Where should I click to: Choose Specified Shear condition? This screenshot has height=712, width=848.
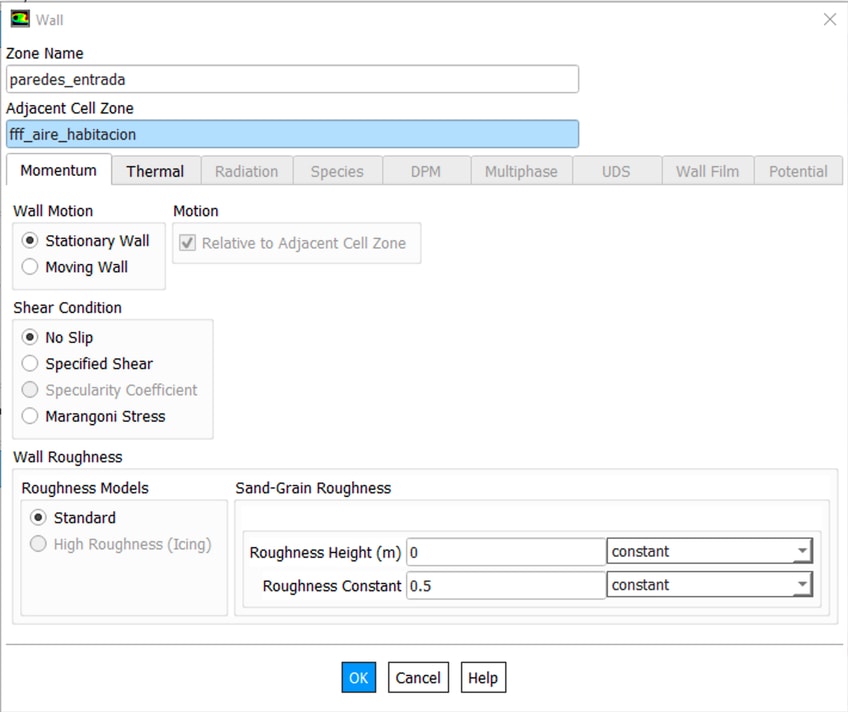coord(30,364)
